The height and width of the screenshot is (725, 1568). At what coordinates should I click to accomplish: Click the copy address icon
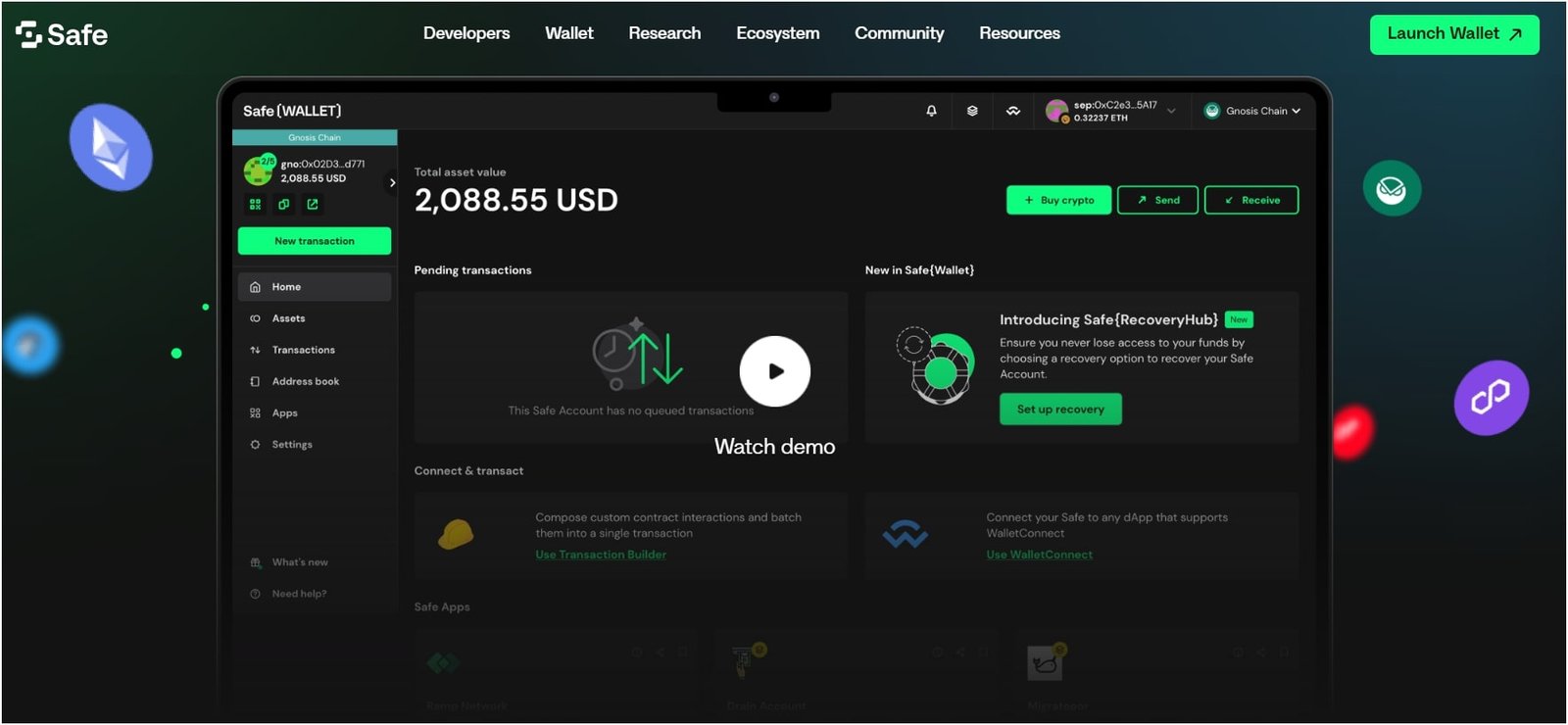[x=283, y=204]
